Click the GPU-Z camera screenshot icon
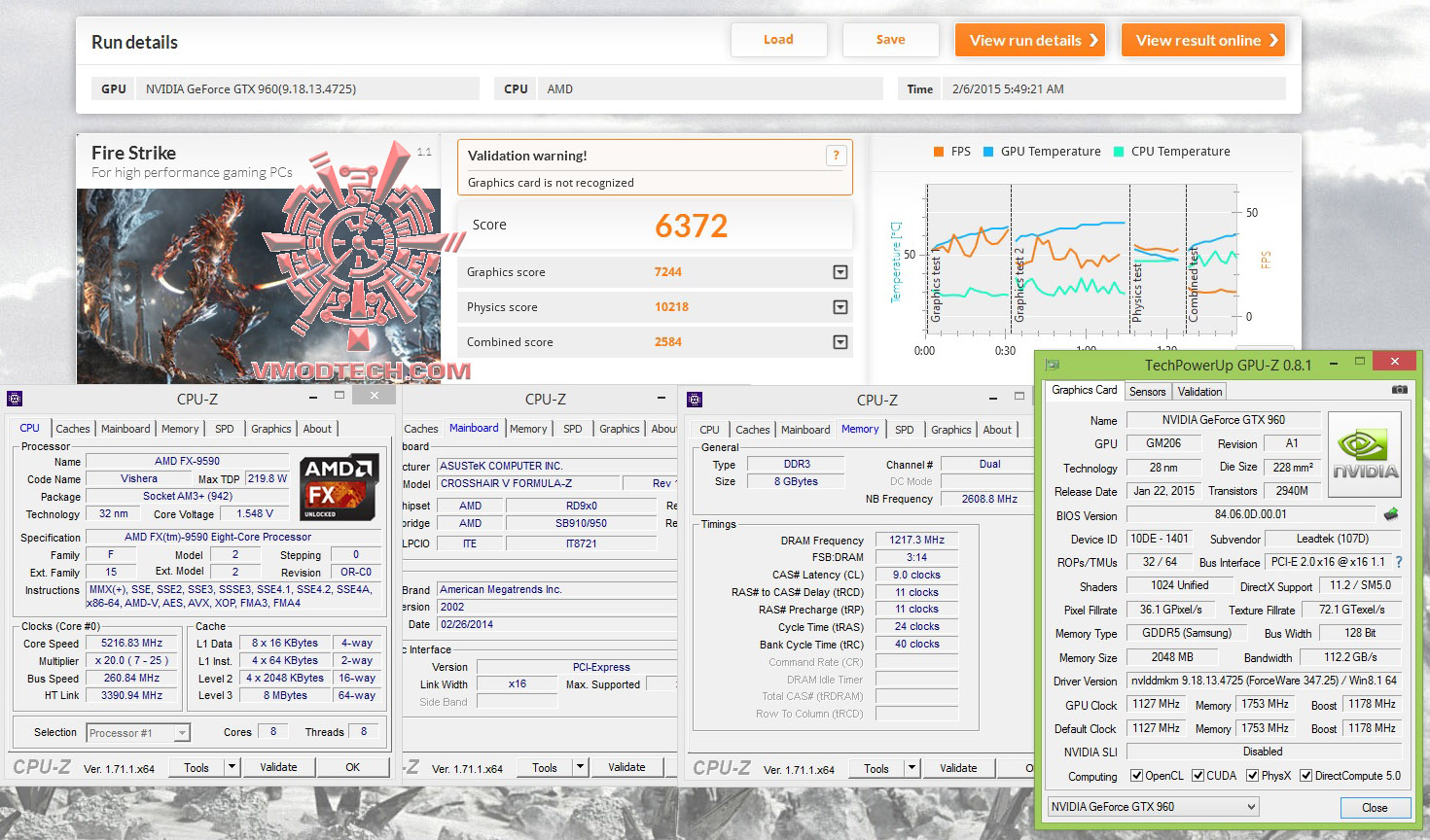1430x840 pixels. (x=1399, y=390)
